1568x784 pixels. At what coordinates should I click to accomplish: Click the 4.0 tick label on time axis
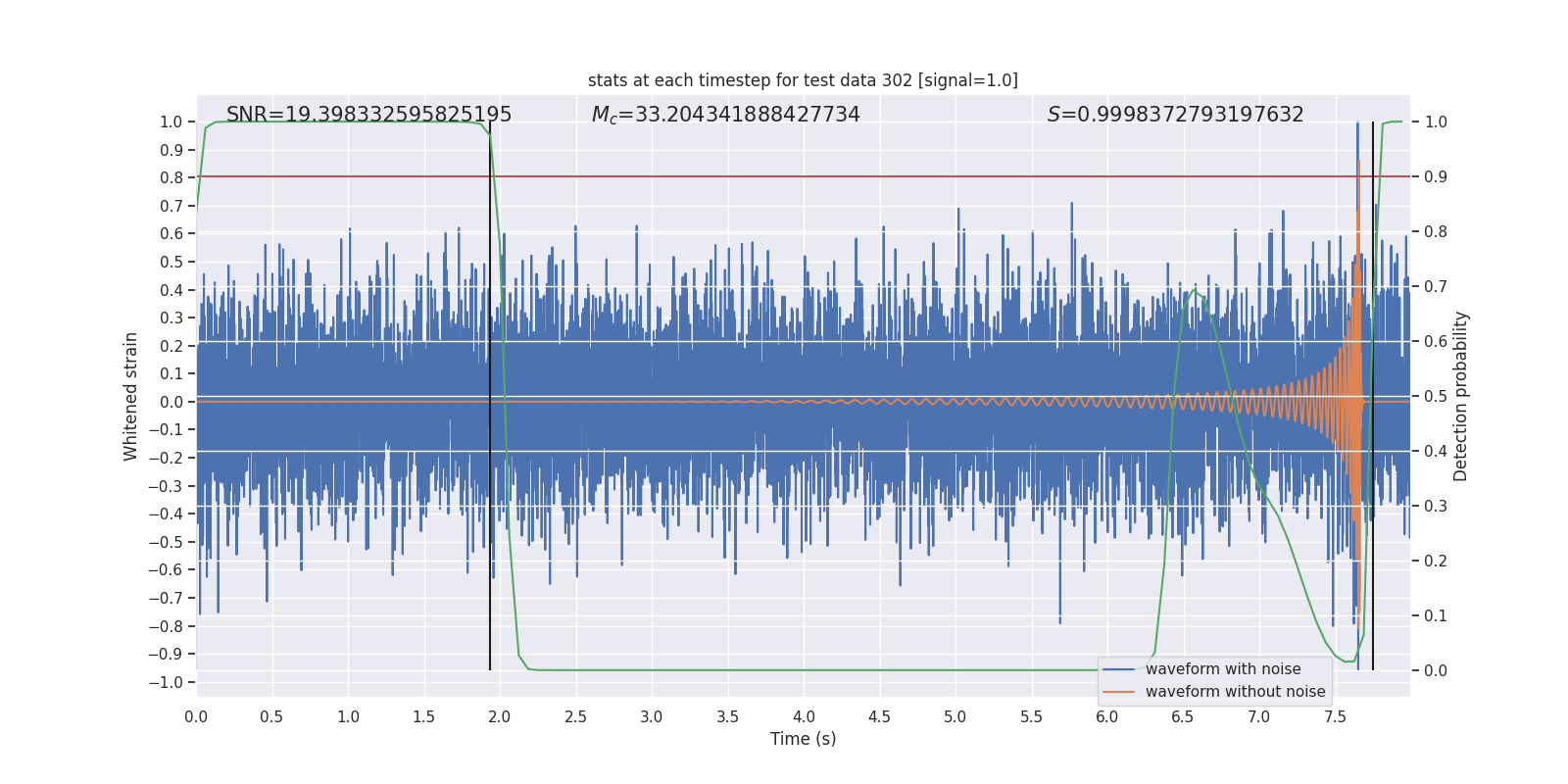click(804, 717)
